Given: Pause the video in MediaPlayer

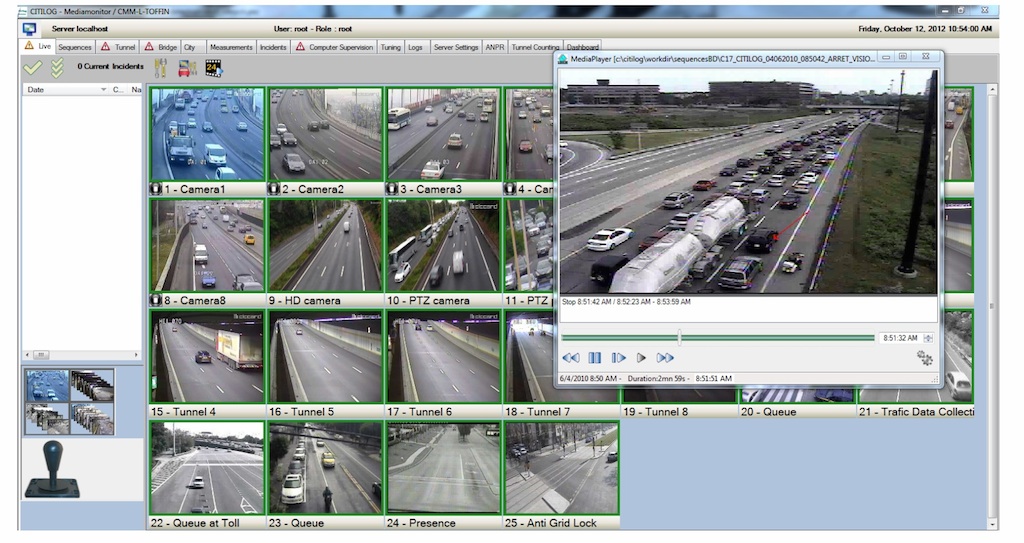Looking at the screenshot, I should click(x=594, y=357).
